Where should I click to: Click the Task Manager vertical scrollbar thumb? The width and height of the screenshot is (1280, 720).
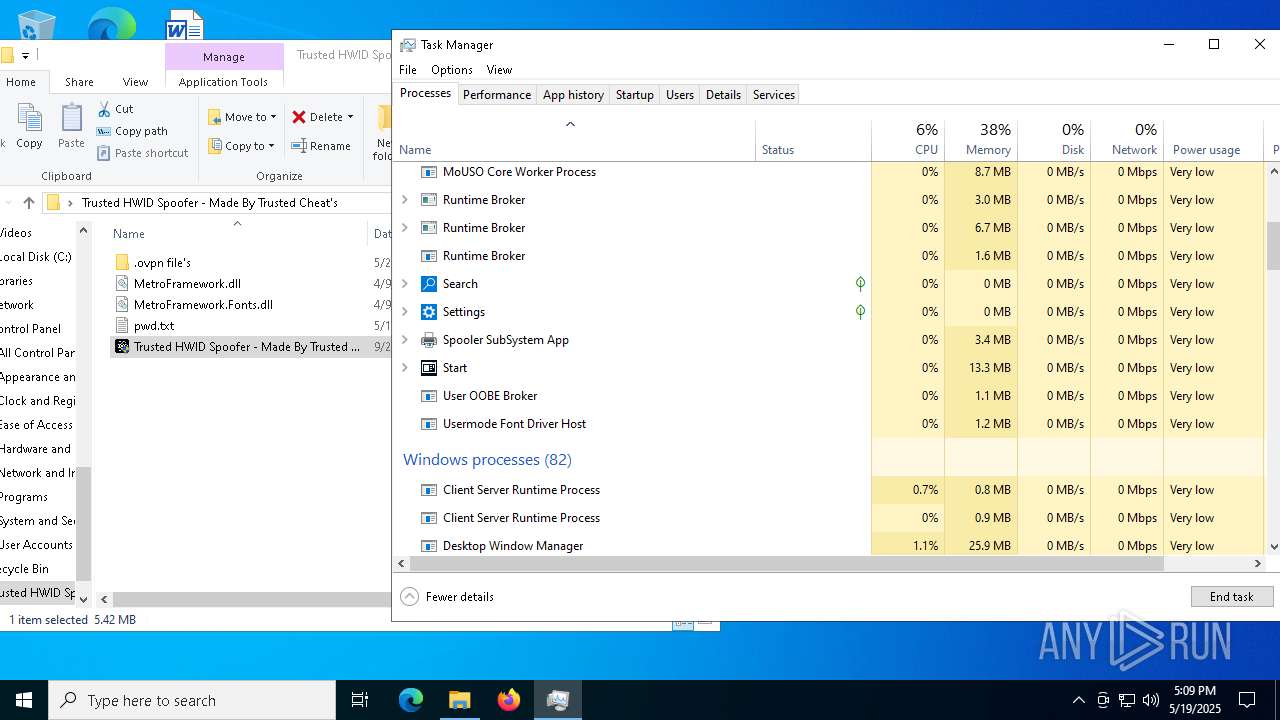click(x=1273, y=246)
